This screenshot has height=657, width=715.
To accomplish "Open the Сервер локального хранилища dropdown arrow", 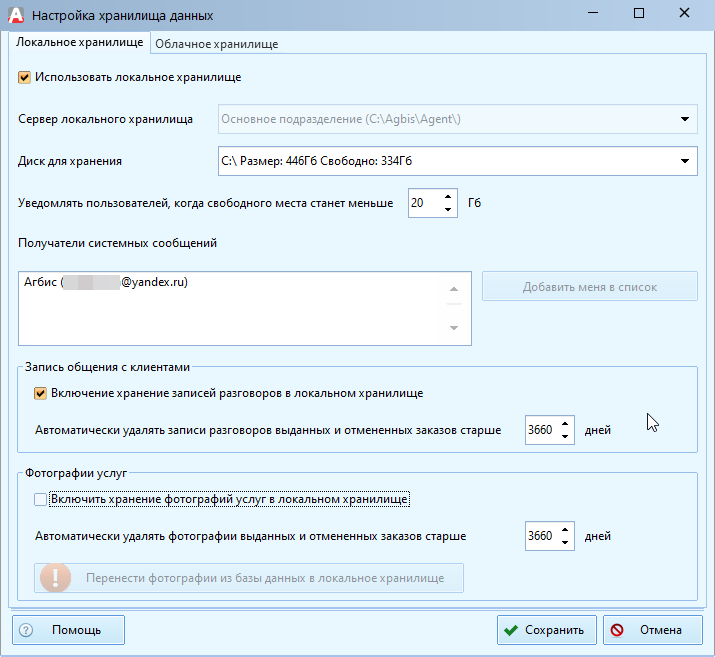I will pos(685,119).
